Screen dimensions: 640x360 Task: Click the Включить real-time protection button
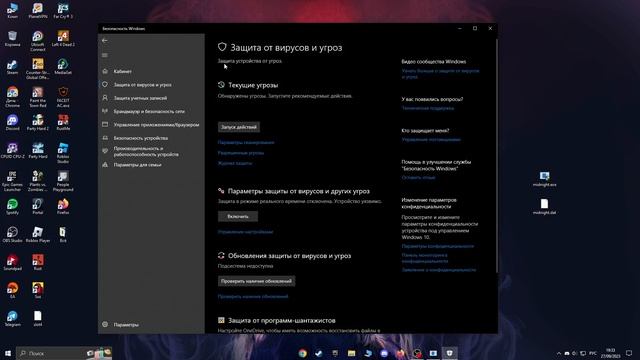tap(238, 216)
